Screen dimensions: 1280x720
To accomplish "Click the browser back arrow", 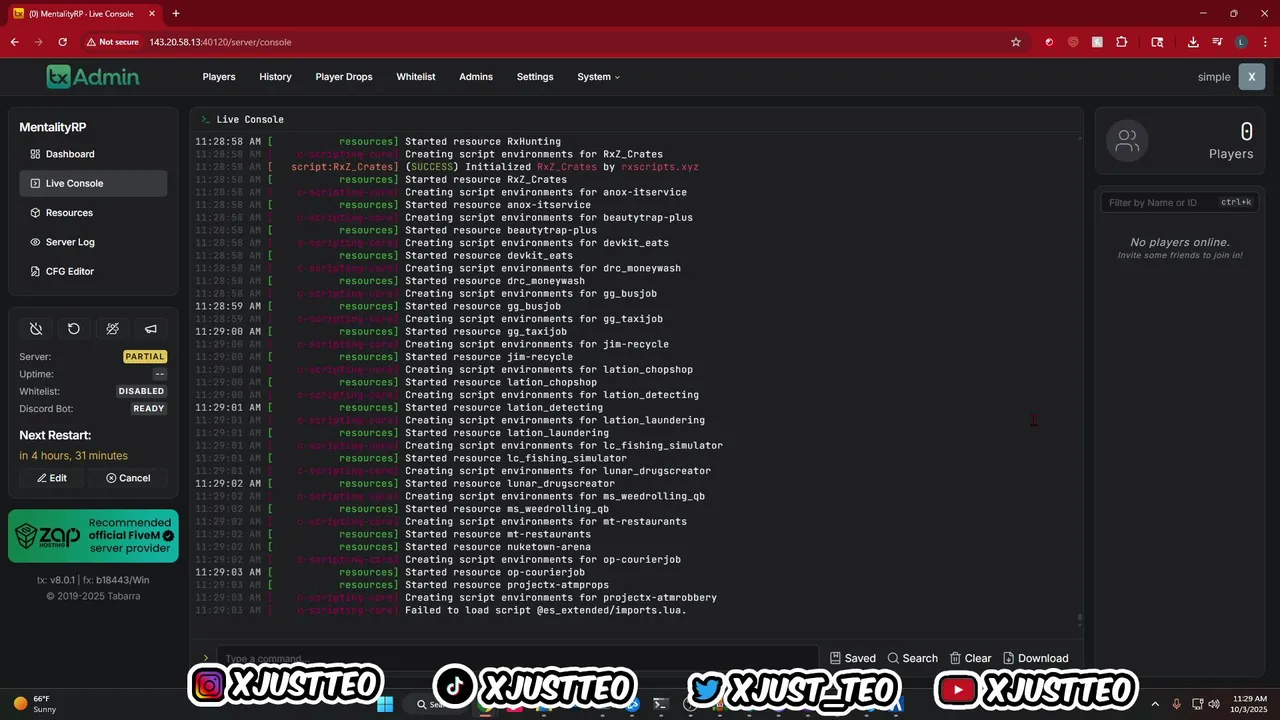I will (15, 42).
